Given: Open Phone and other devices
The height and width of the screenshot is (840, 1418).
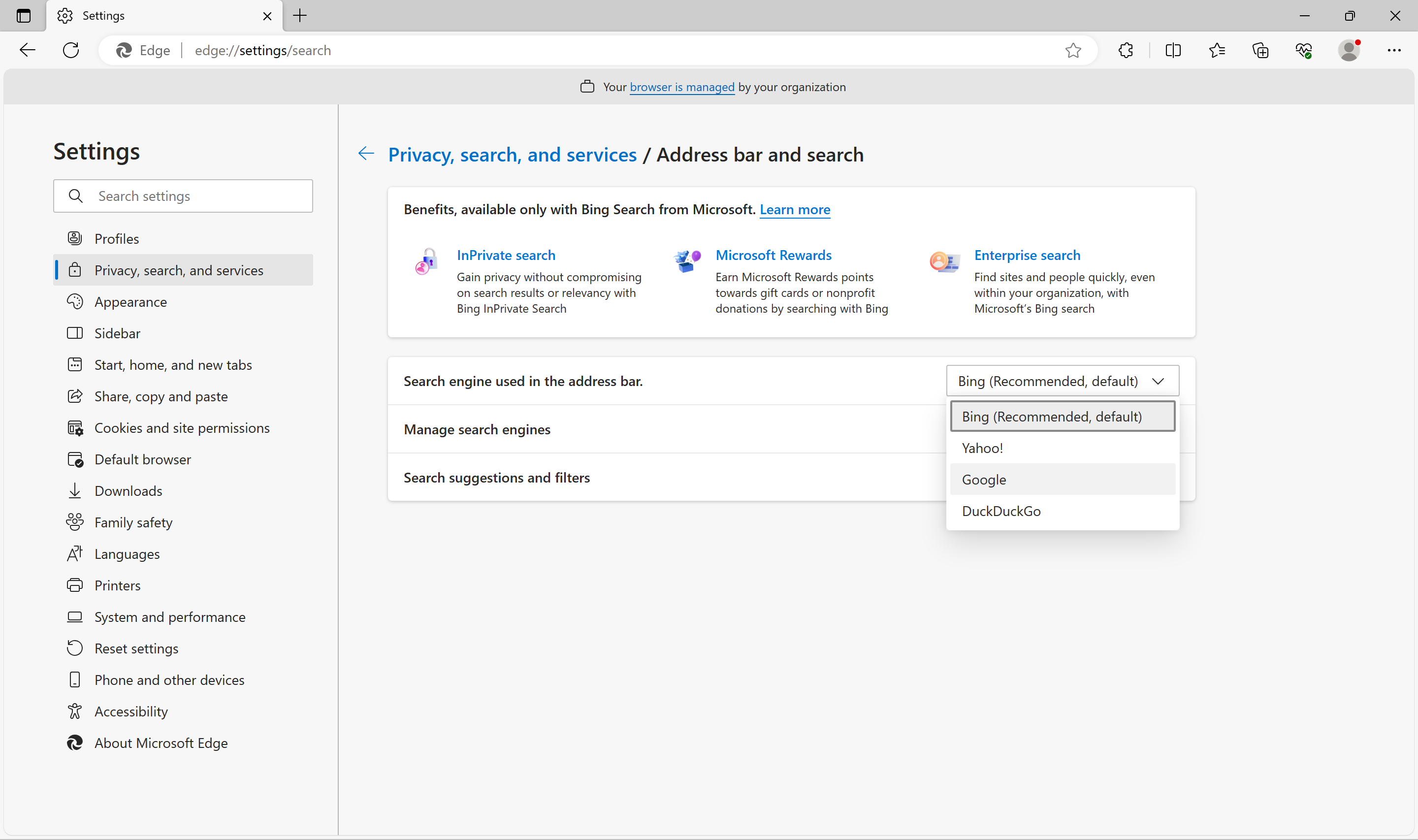Looking at the screenshot, I should 183,680.
